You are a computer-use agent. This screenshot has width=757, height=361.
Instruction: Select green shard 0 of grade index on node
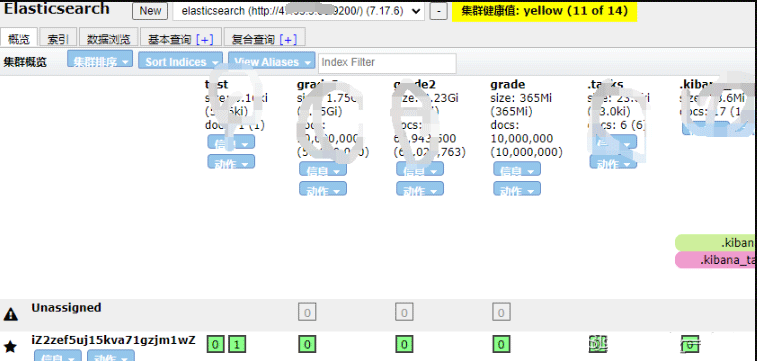(x=501, y=345)
